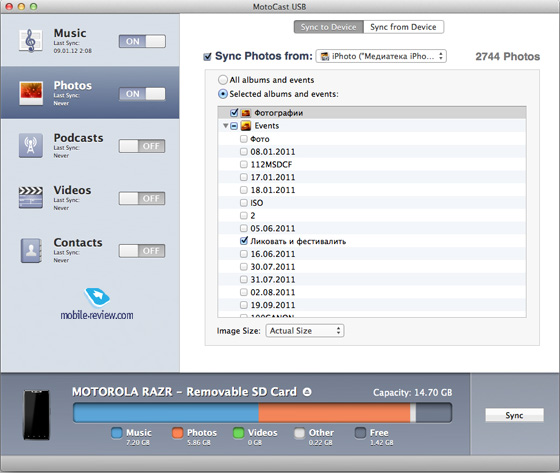The height and width of the screenshot is (473, 560).
Task: Click the Capacity: 14.70 GB label
Action: [x=412, y=392]
